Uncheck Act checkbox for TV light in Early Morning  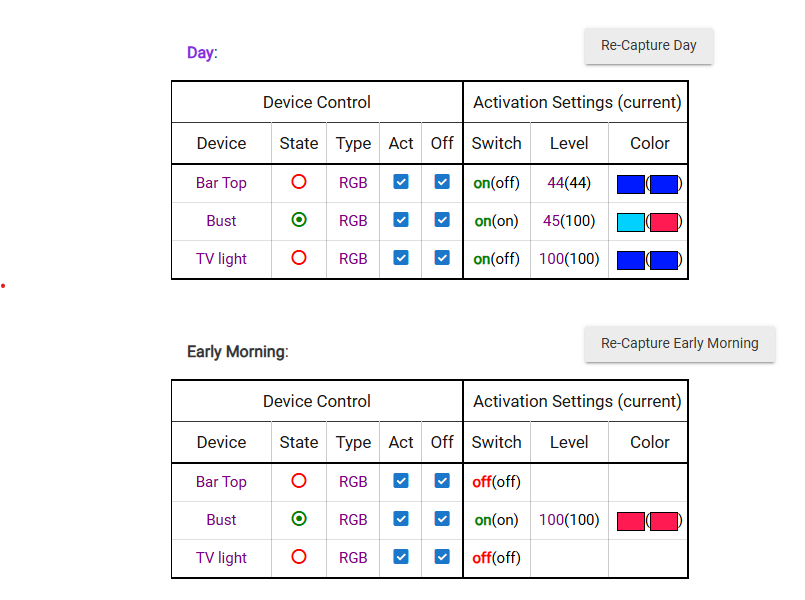[x=401, y=557]
